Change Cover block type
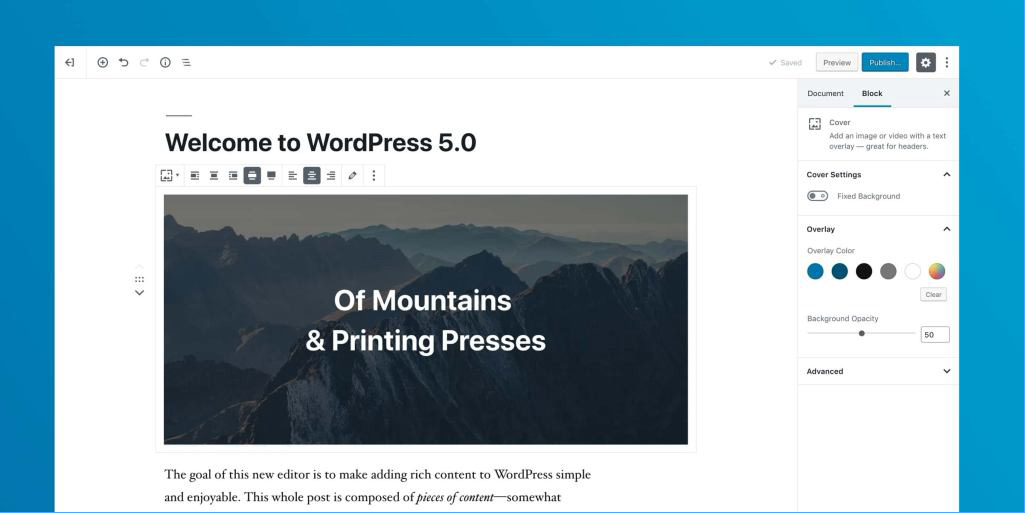The image size is (1025, 513). 169,176
